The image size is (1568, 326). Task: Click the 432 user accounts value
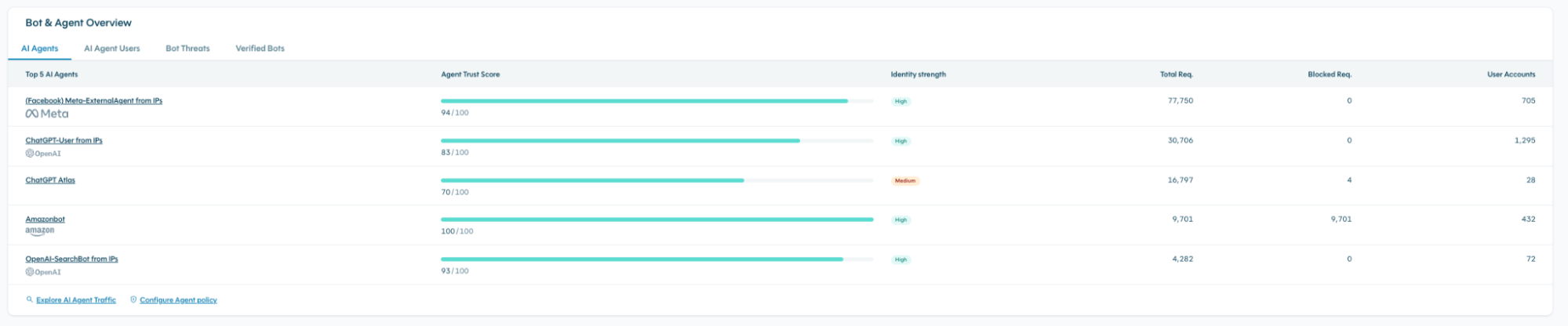(1529, 219)
